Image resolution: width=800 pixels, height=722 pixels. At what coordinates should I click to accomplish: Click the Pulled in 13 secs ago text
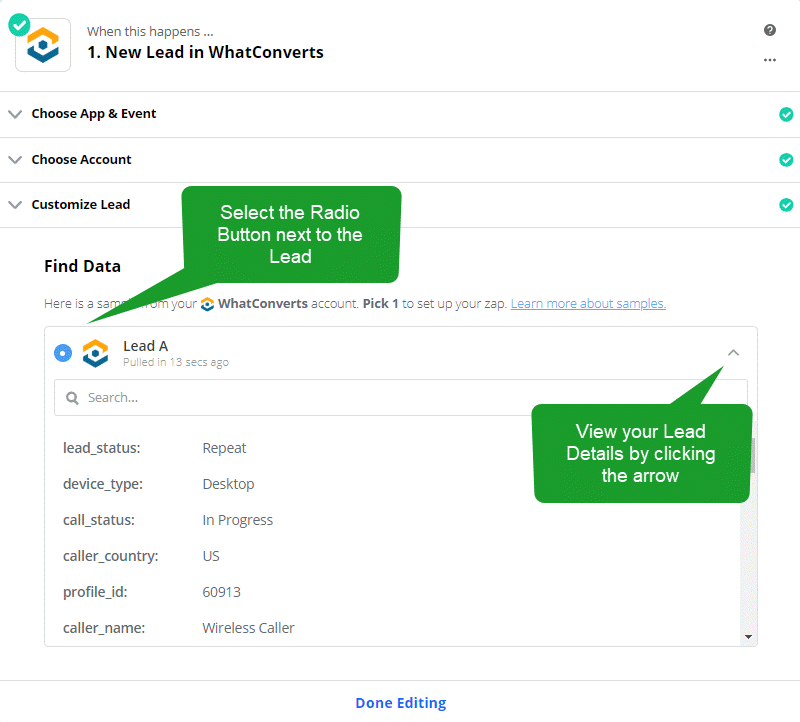(176, 362)
